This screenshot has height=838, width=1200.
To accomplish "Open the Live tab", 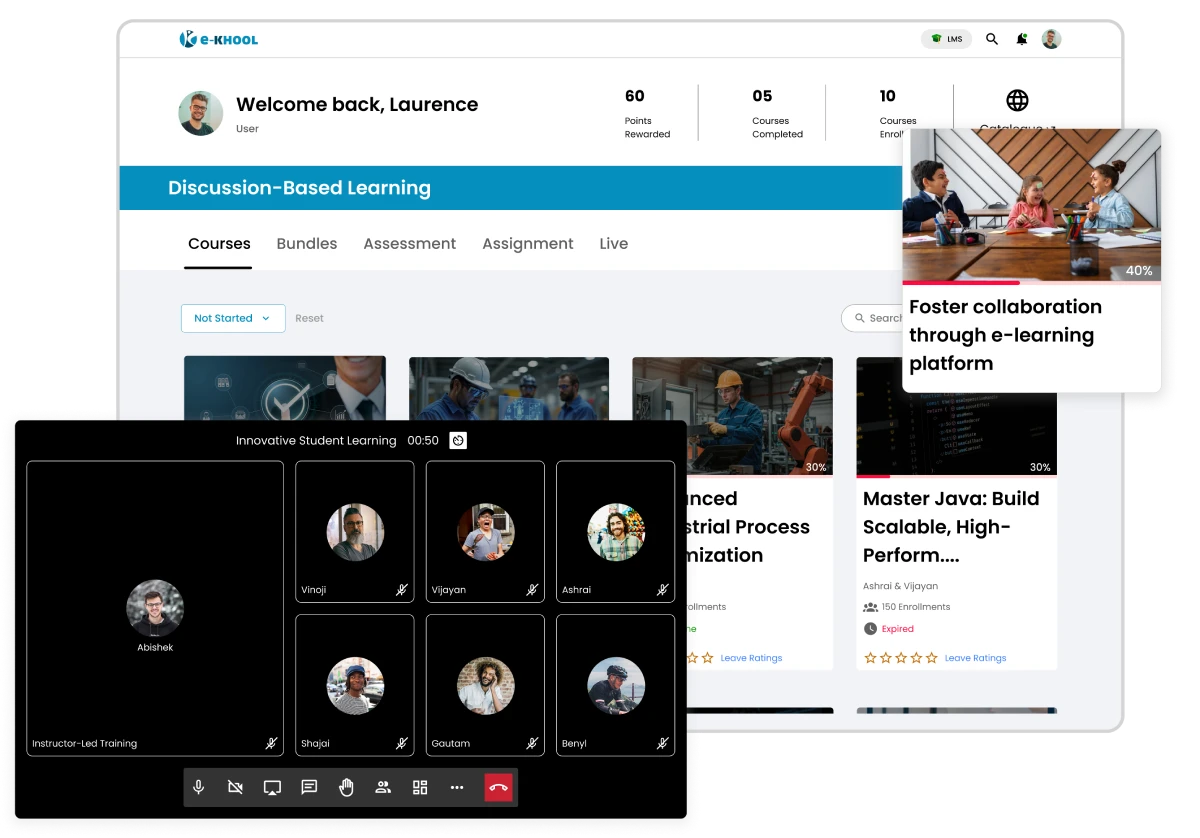I will pos(613,243).
